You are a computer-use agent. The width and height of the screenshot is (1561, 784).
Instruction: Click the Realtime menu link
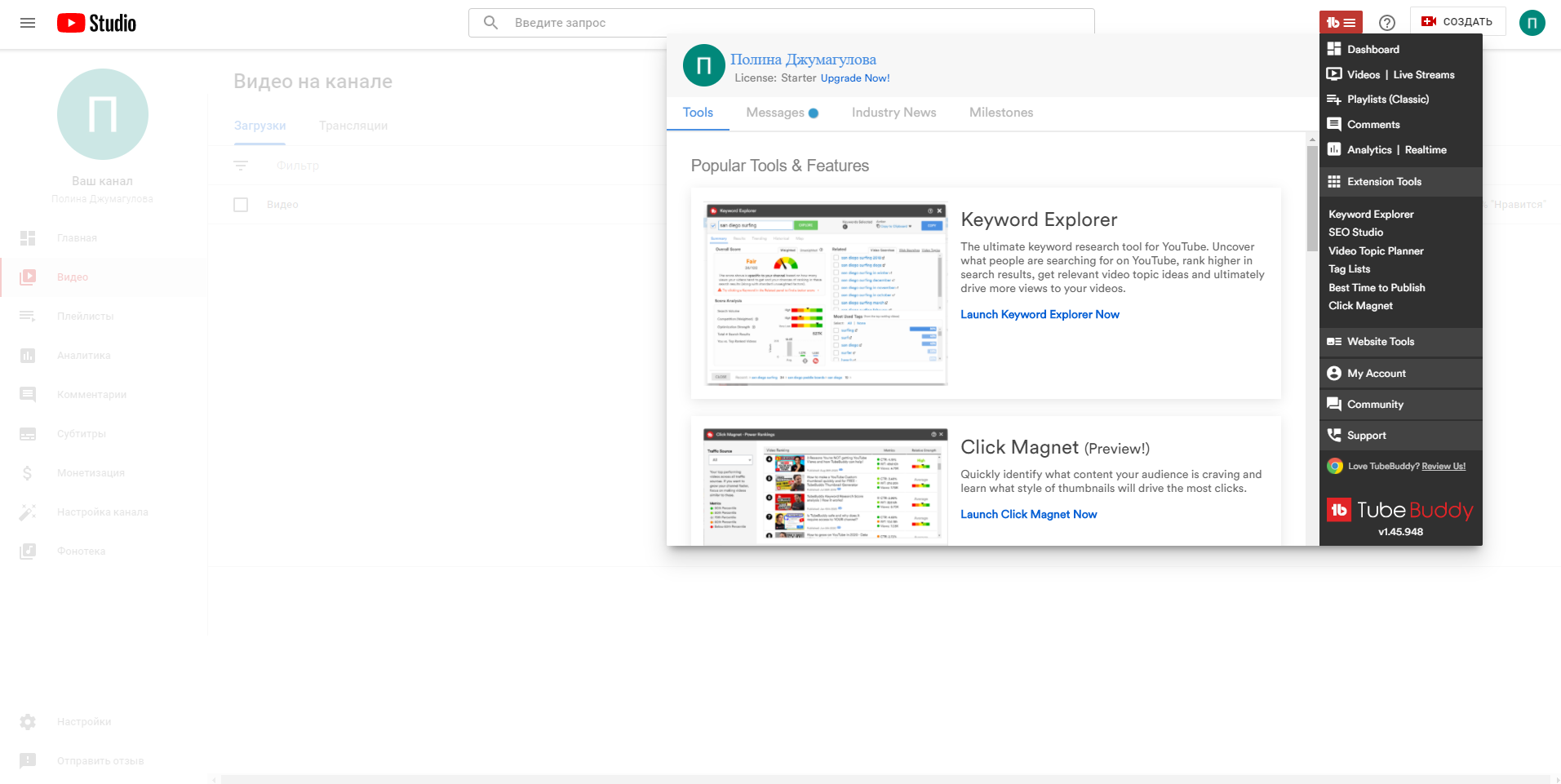pos(1426,149)
